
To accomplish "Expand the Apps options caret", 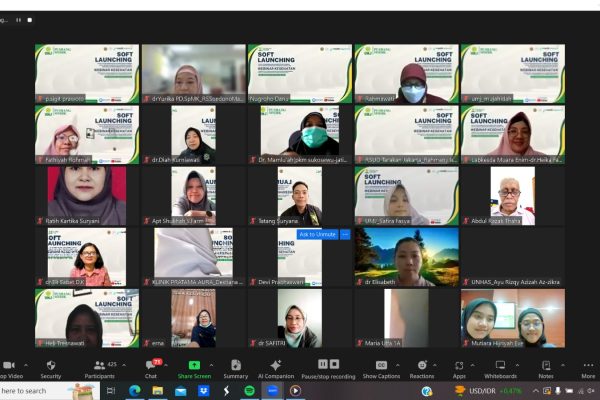I will coord(473,366).
